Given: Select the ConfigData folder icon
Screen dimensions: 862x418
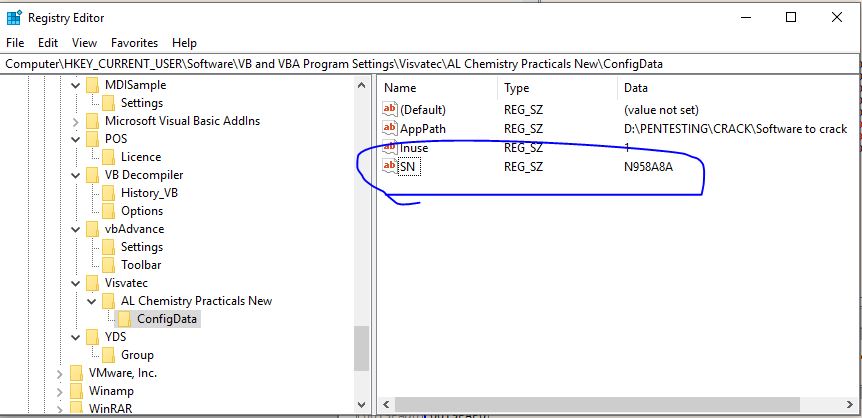Looking at the screenshot, I should pyautogui.click(x=125, y=318).
